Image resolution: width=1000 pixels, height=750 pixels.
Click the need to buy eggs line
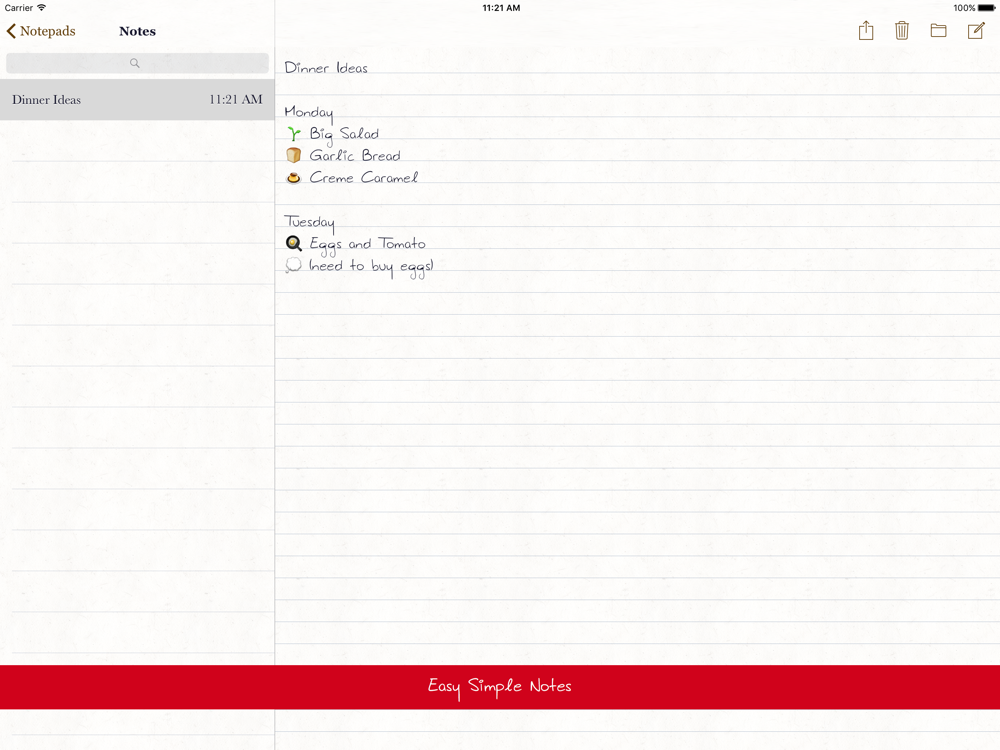(x=371, y=267)
